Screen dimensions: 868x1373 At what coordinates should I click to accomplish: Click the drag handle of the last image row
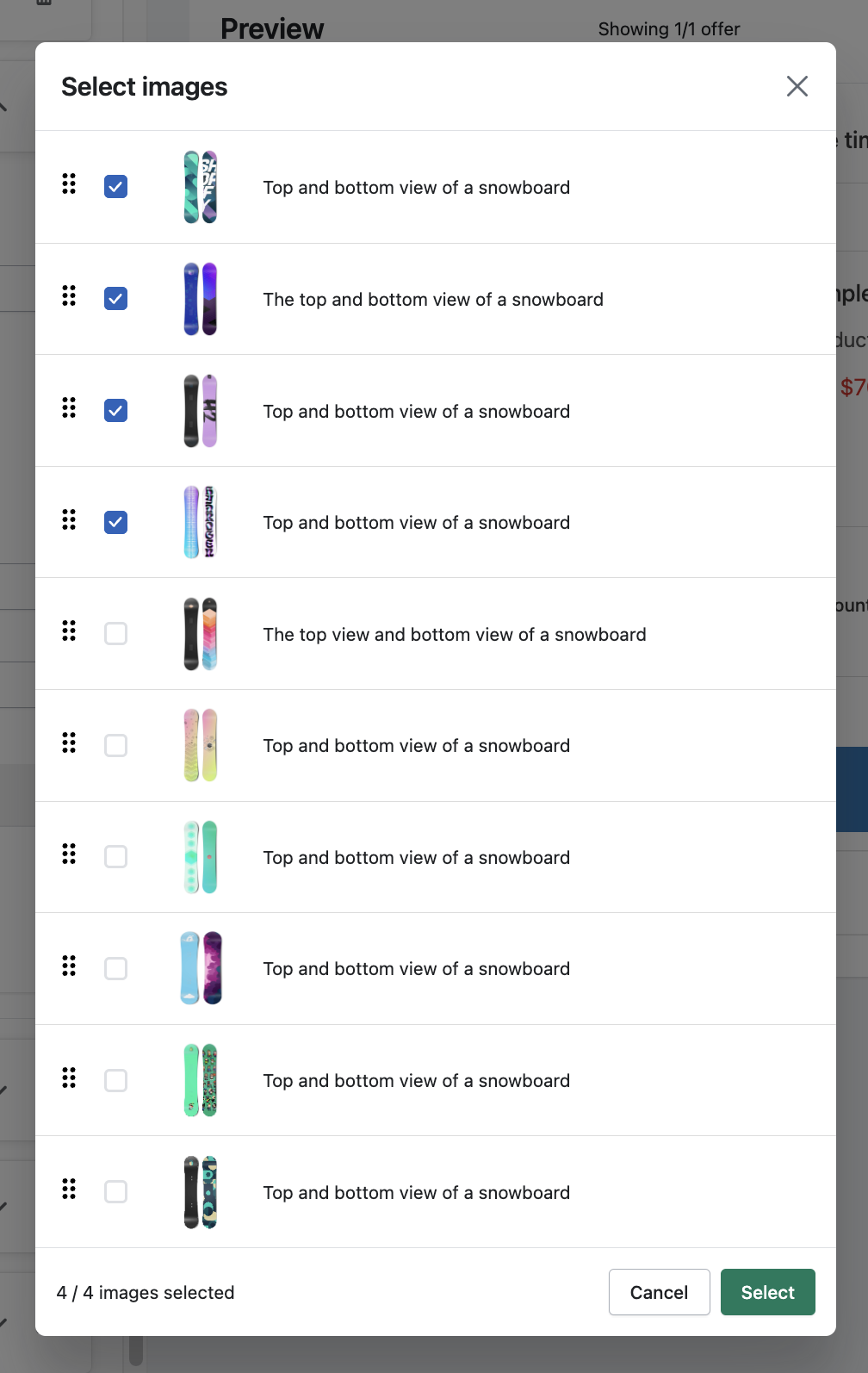click(69, 1190)
